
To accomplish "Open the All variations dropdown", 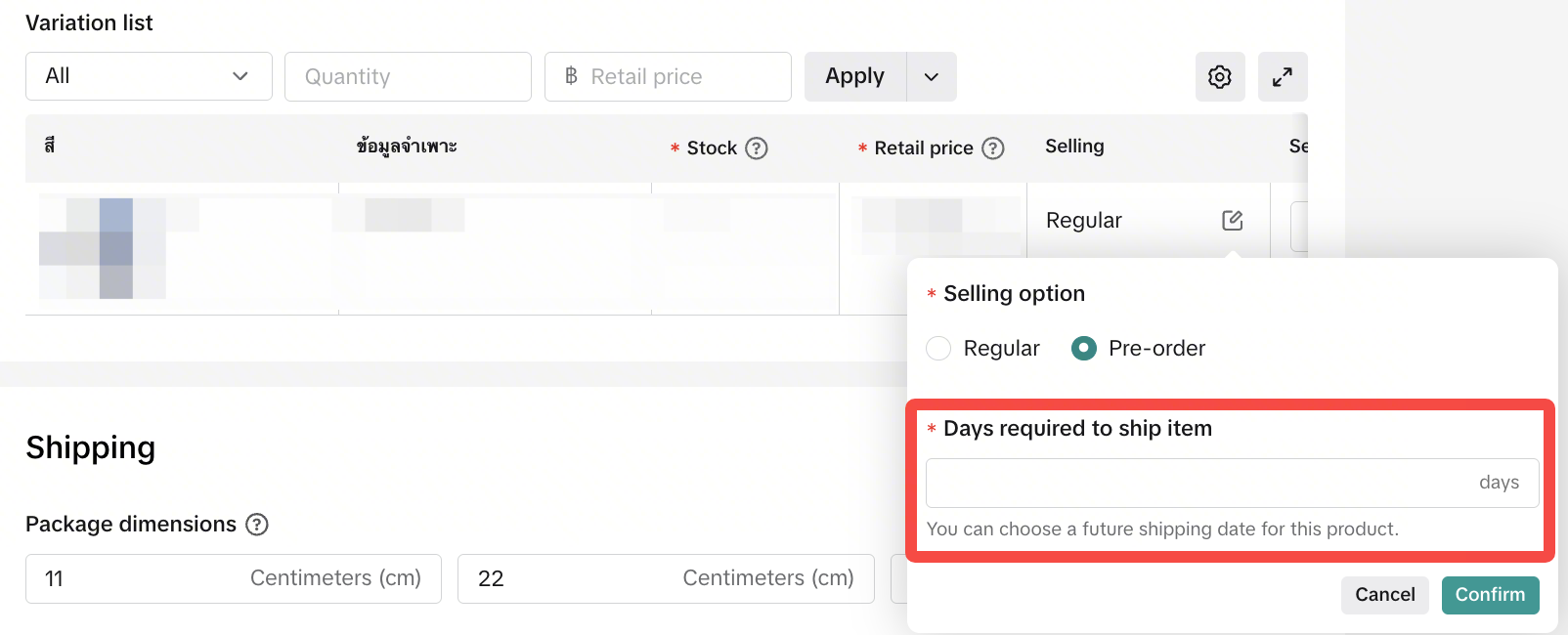I will [149, 76].
